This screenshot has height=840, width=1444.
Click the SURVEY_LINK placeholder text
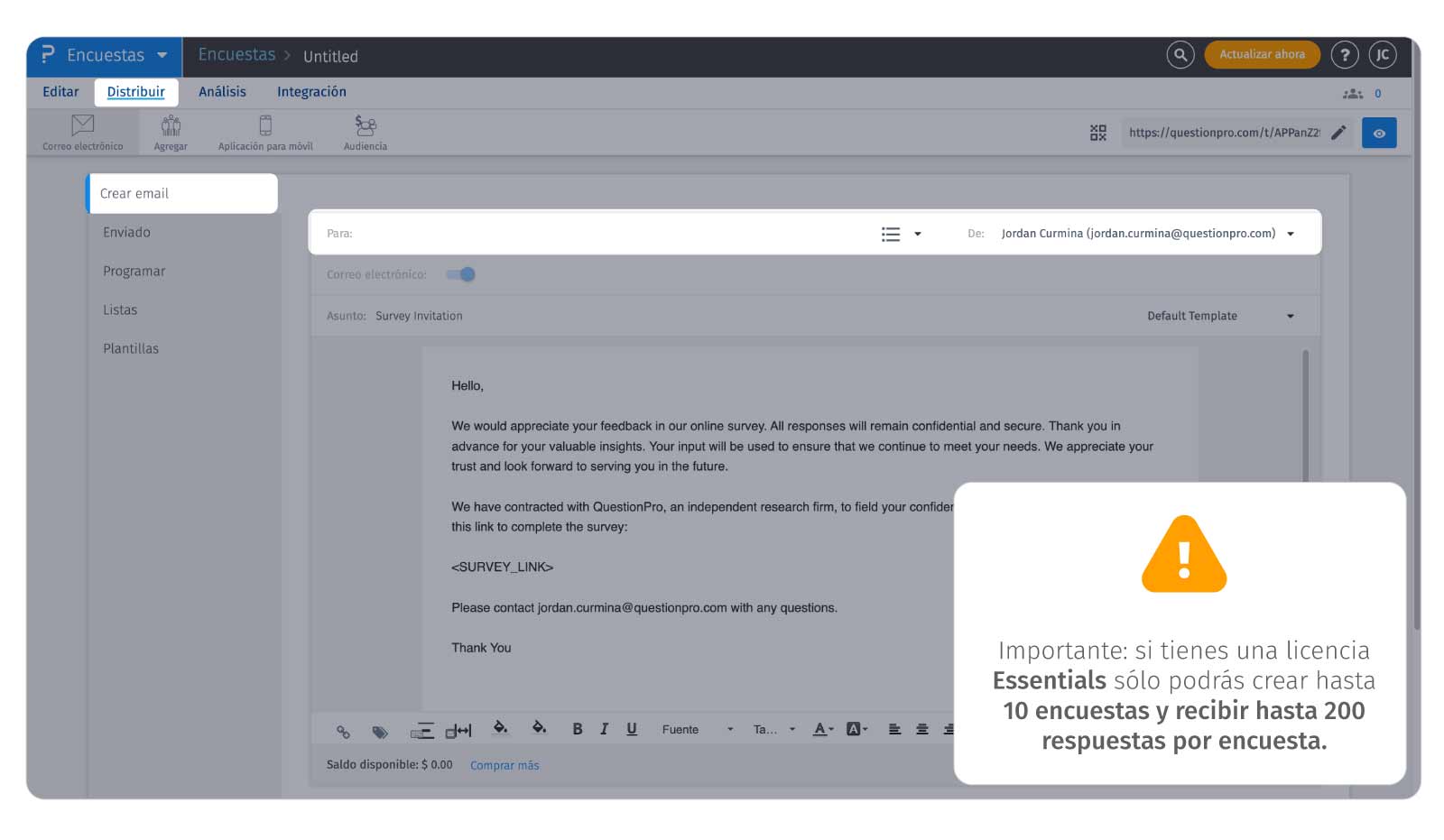(x=502, y=567)
